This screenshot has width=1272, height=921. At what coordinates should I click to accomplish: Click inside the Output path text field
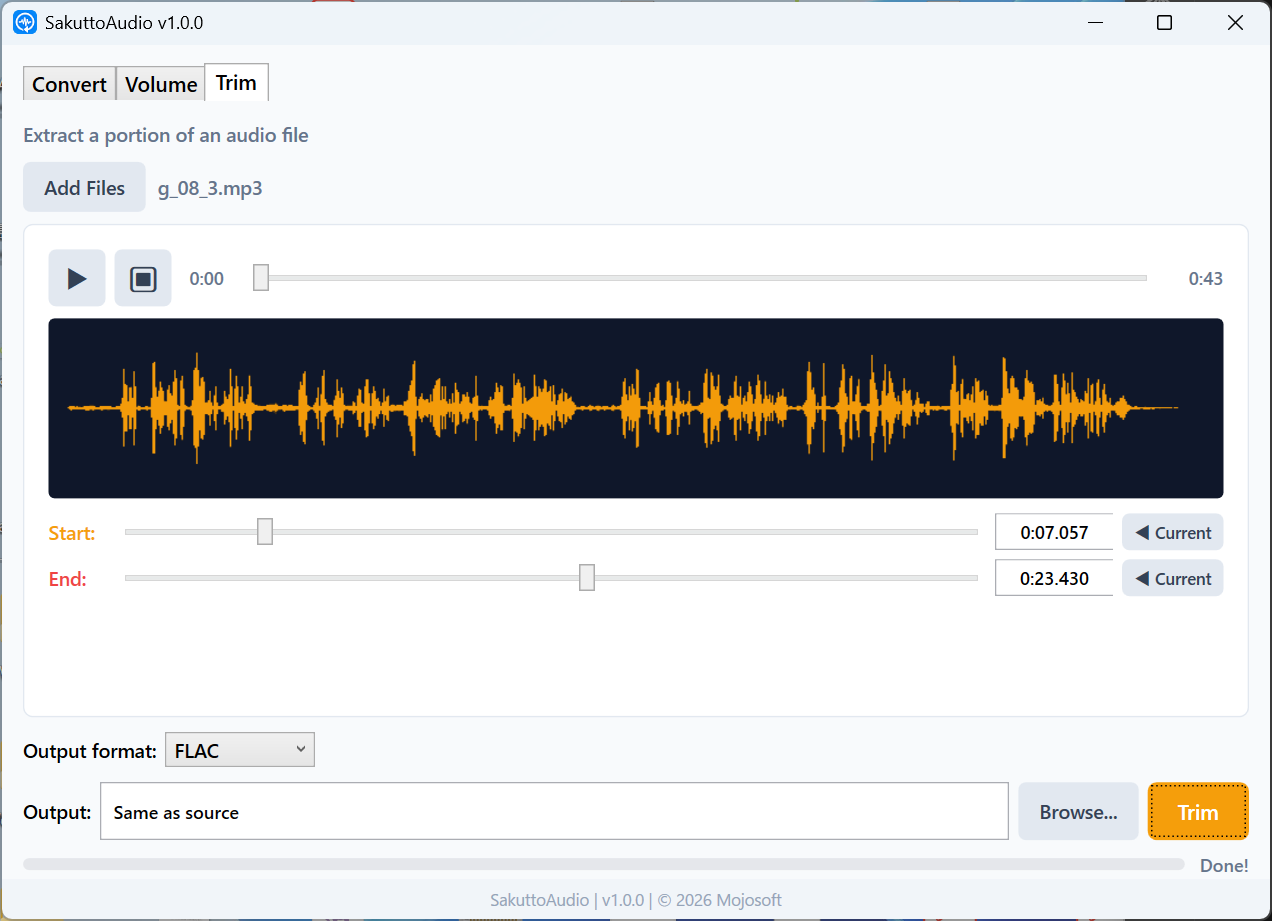coord(554,811)
